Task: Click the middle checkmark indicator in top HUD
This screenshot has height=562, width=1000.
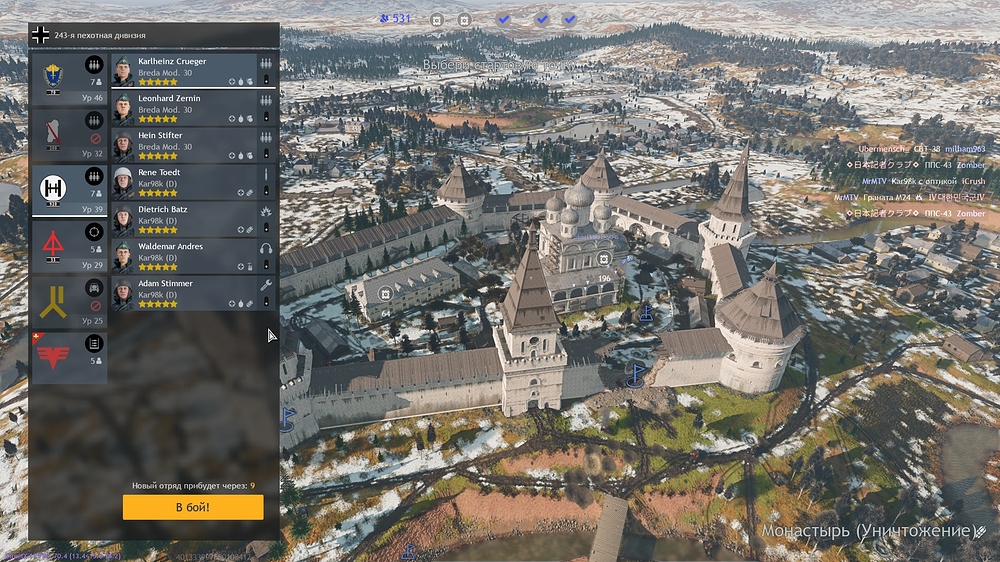Action: click(542, 20)
